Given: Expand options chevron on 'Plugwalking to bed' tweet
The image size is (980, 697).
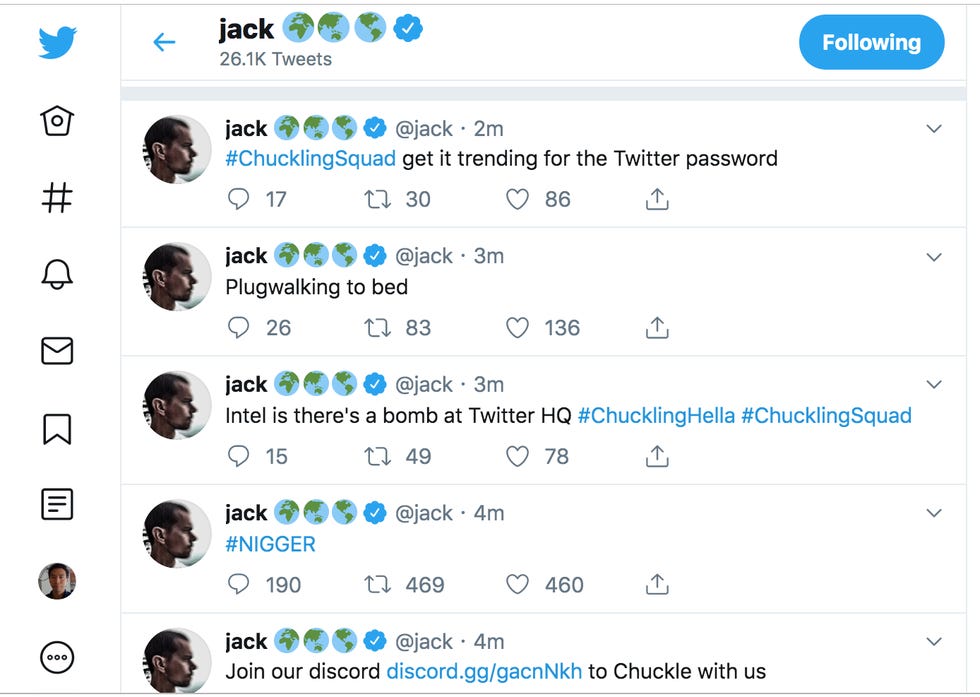Looking at the screenshot, I should pos(934,257).
